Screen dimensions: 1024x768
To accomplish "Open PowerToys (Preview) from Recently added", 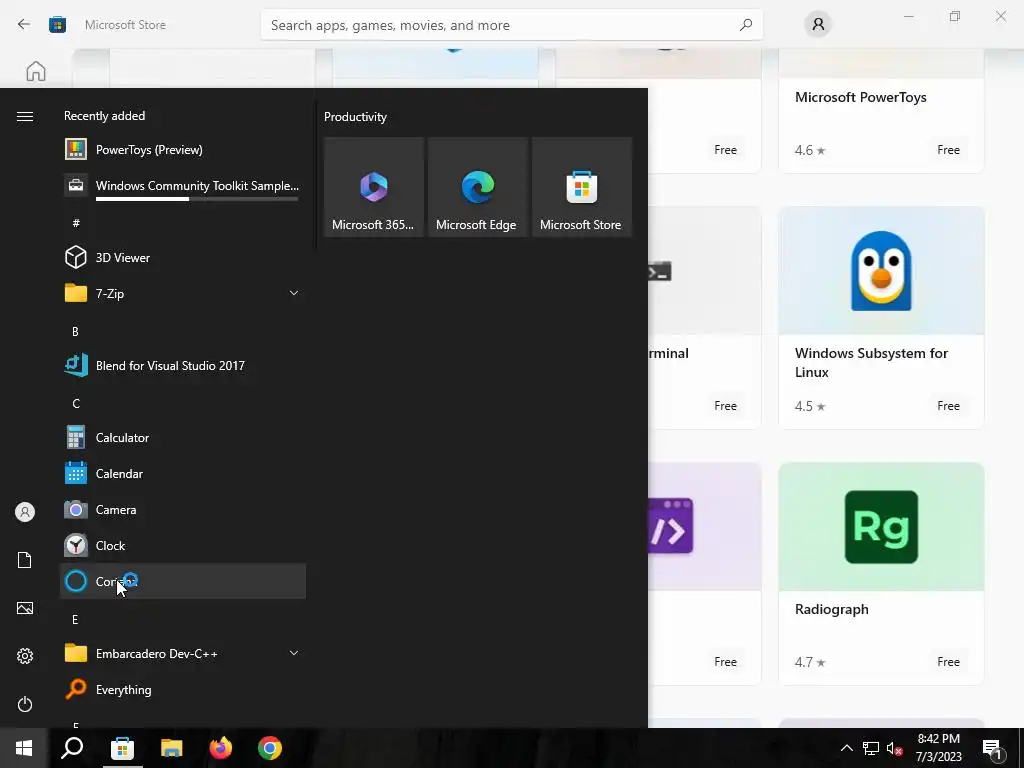I will point(183,150).
